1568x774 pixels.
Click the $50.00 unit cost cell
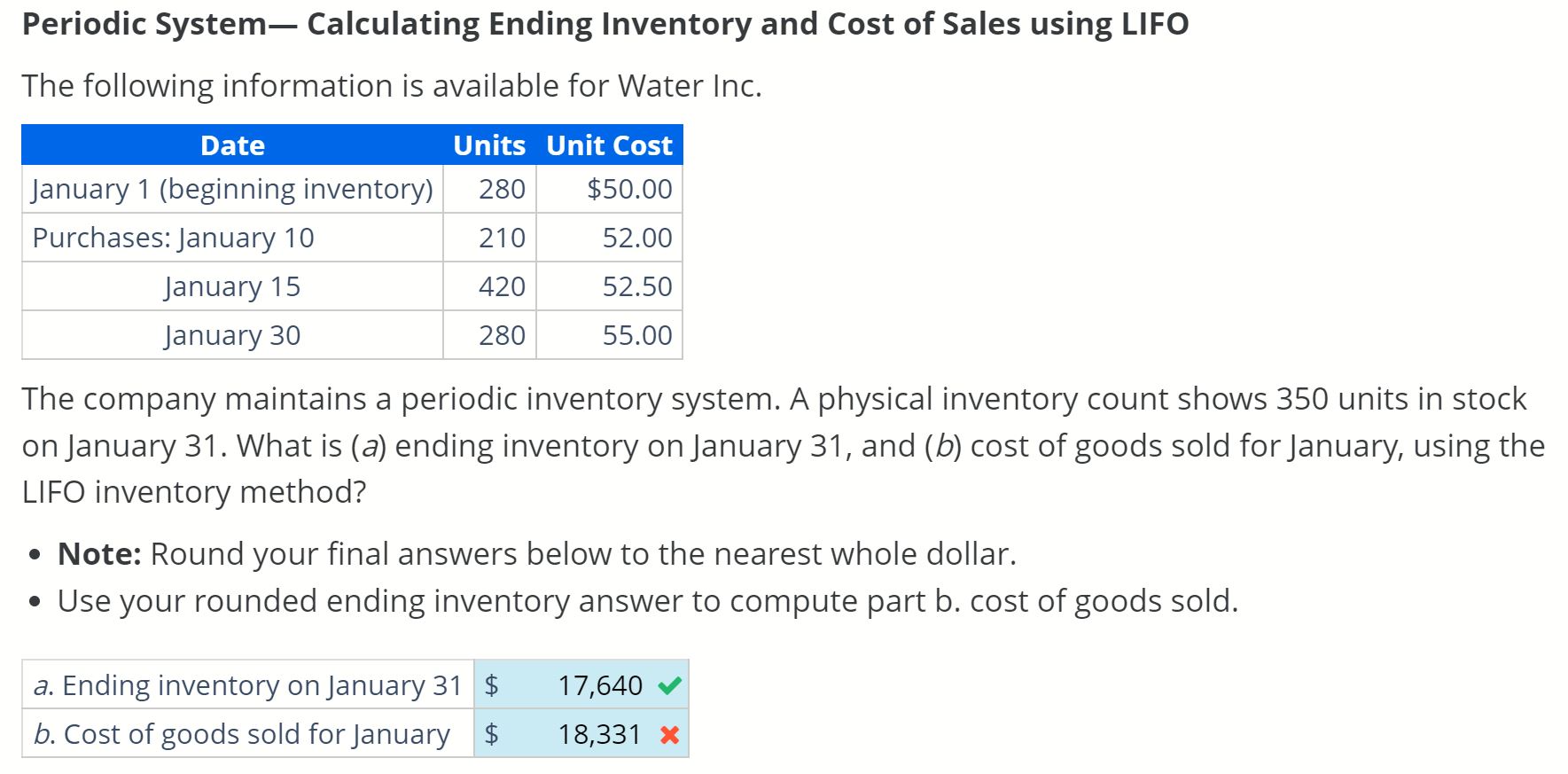(629, 189)
